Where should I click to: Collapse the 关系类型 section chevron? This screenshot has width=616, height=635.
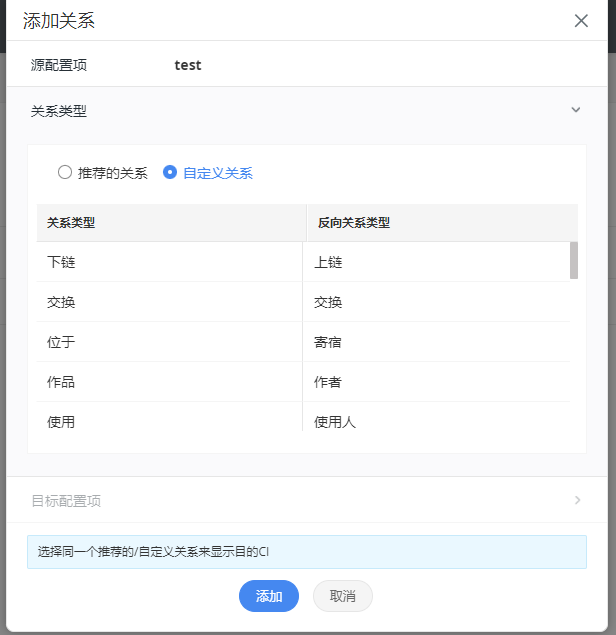576,110
